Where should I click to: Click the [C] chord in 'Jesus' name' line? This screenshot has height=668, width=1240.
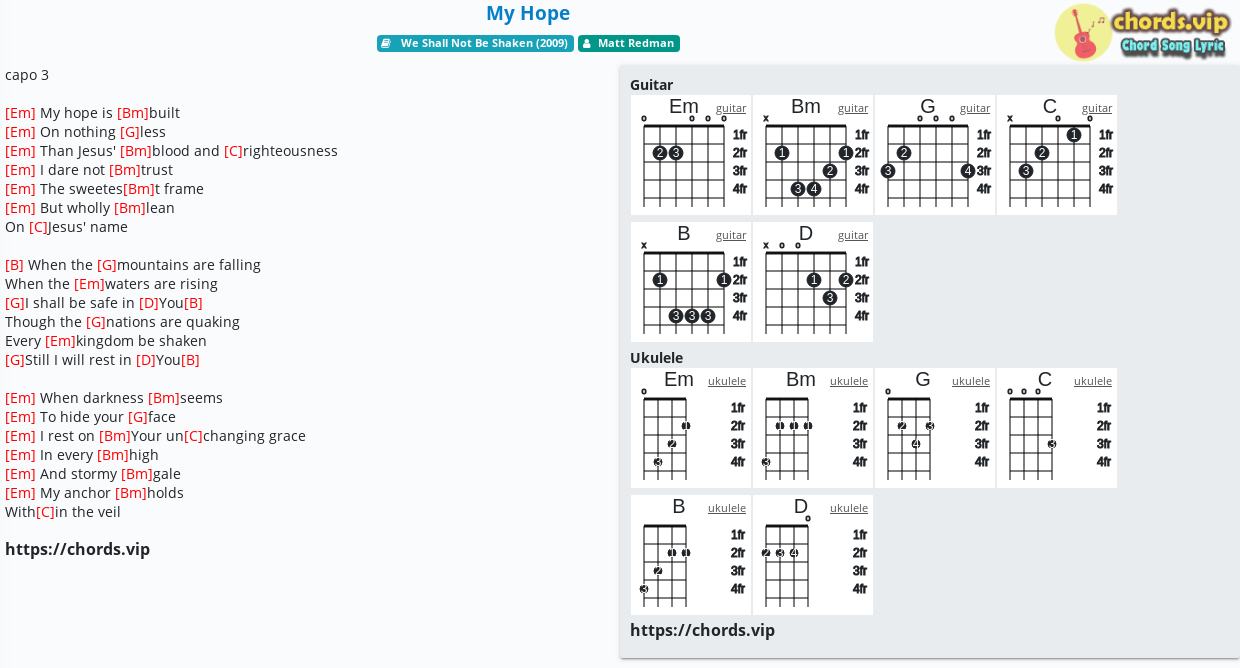coord(39,227)
